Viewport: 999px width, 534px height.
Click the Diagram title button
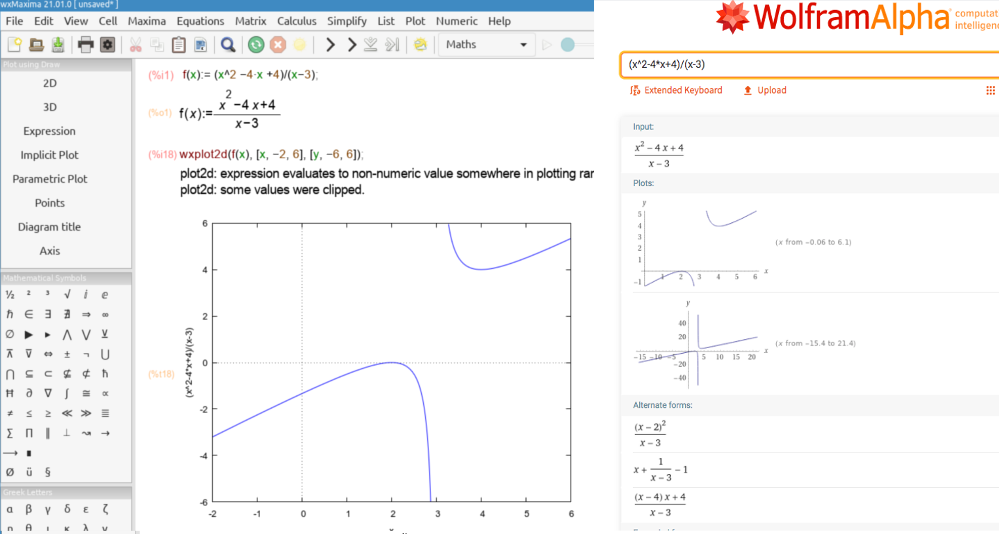click(x=50, y=227)
